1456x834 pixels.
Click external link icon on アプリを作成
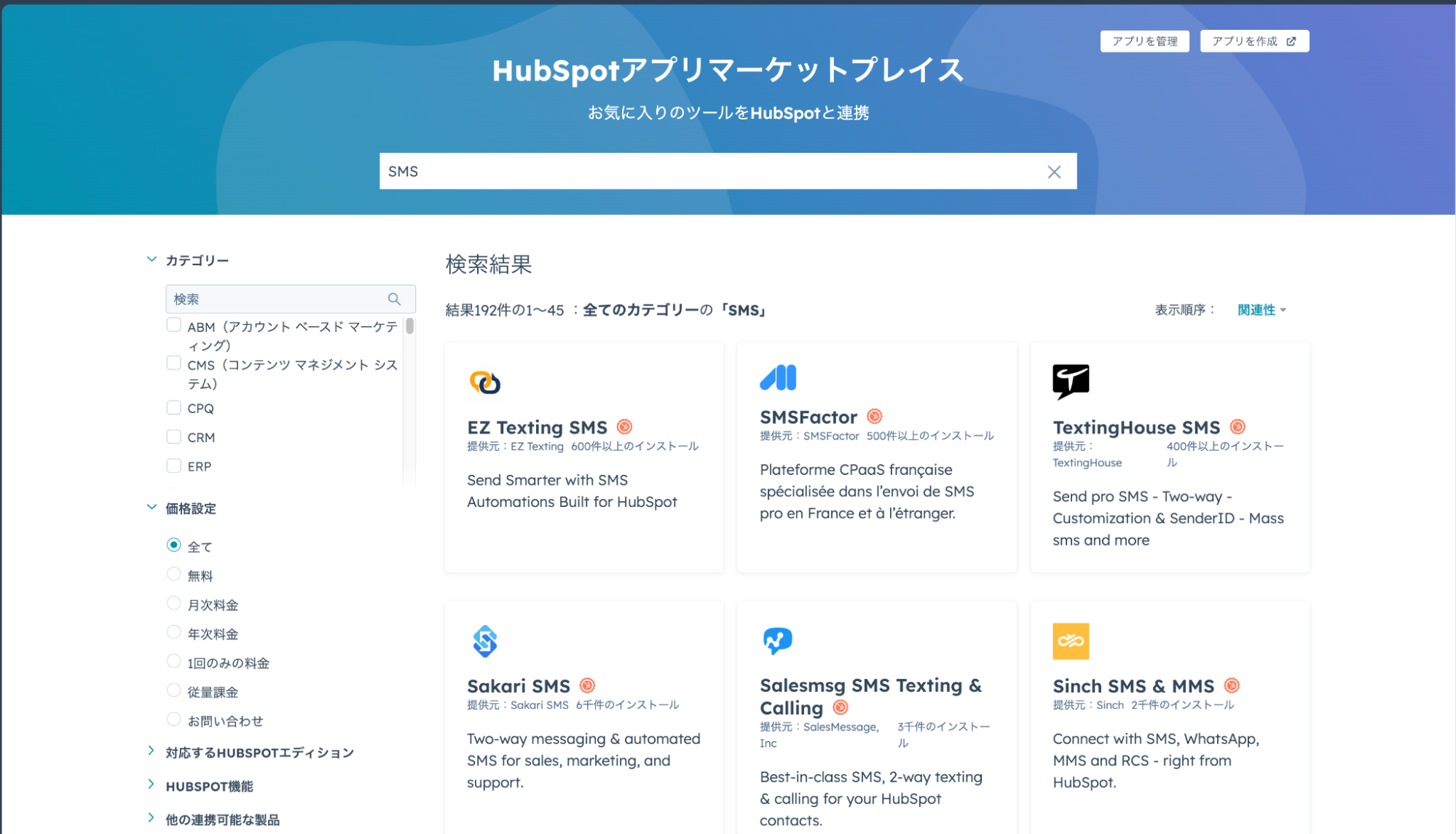click(1291, 42)
